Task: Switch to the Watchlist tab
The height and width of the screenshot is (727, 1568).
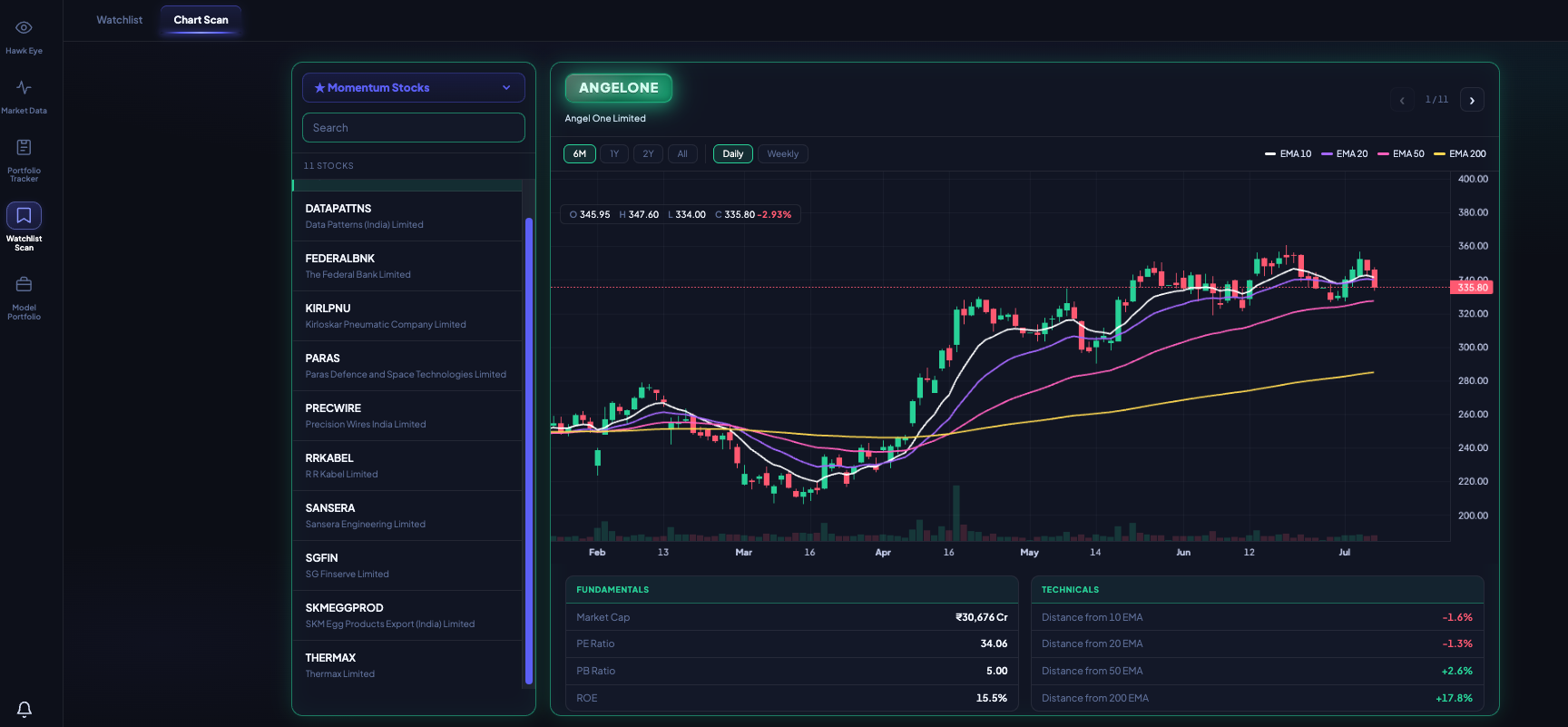Action: pos(120,20)
